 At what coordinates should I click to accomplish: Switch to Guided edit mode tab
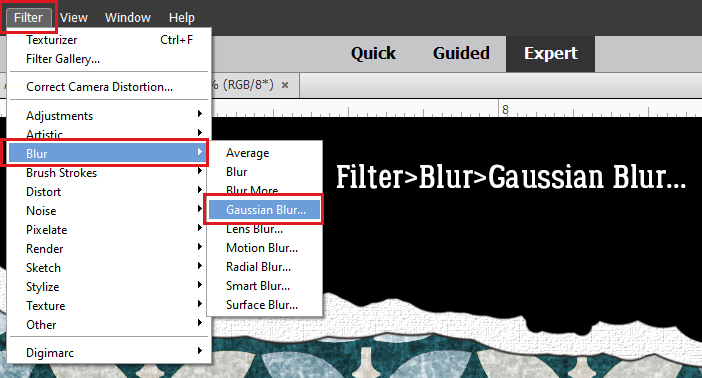point(461,53)
